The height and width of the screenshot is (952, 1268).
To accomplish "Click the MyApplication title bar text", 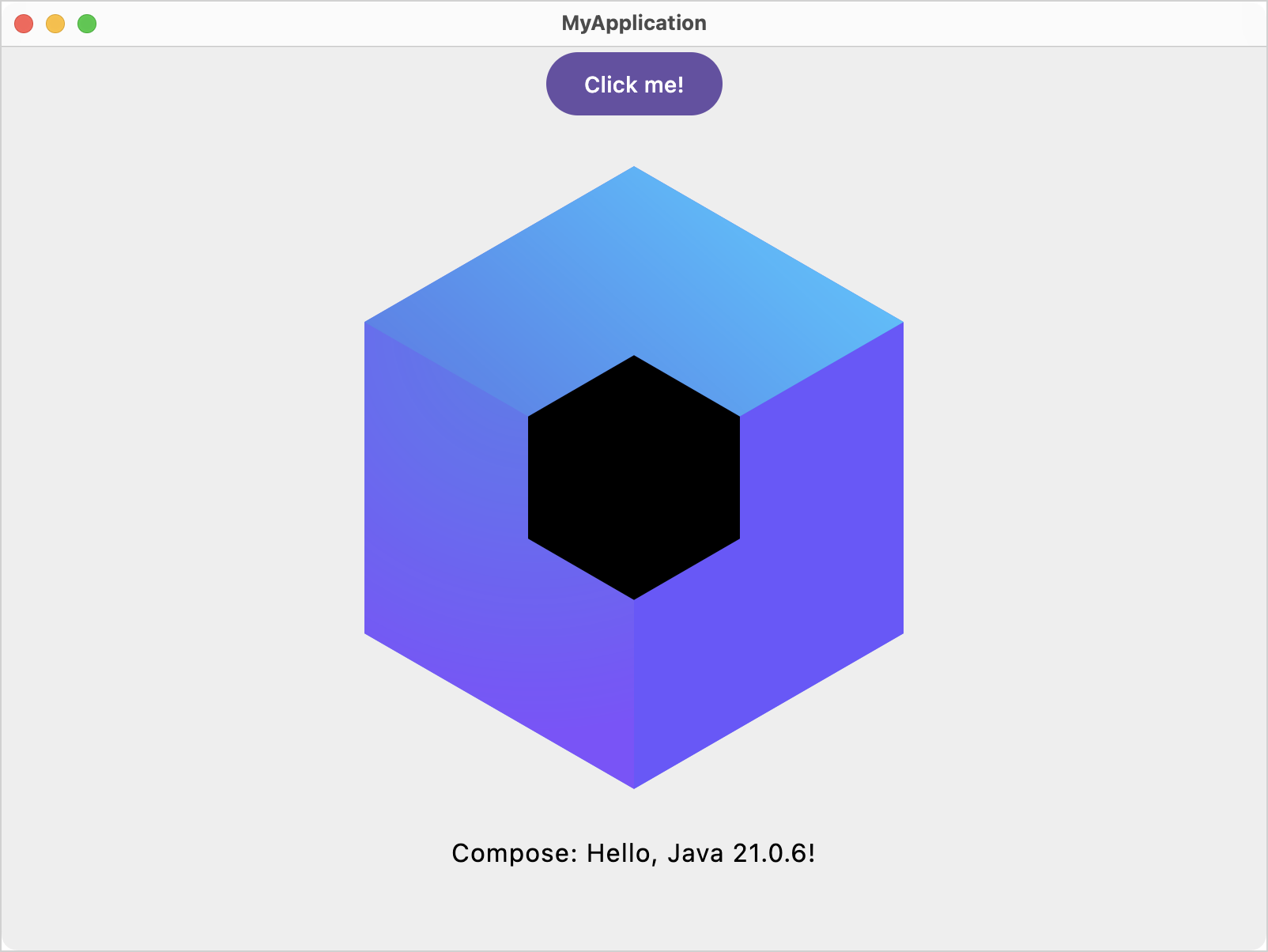I will 633,23.
